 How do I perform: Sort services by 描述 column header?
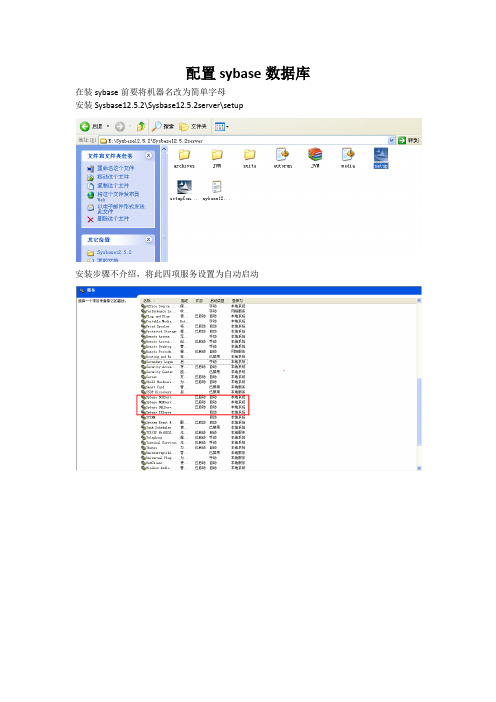(x=185, y=300)
